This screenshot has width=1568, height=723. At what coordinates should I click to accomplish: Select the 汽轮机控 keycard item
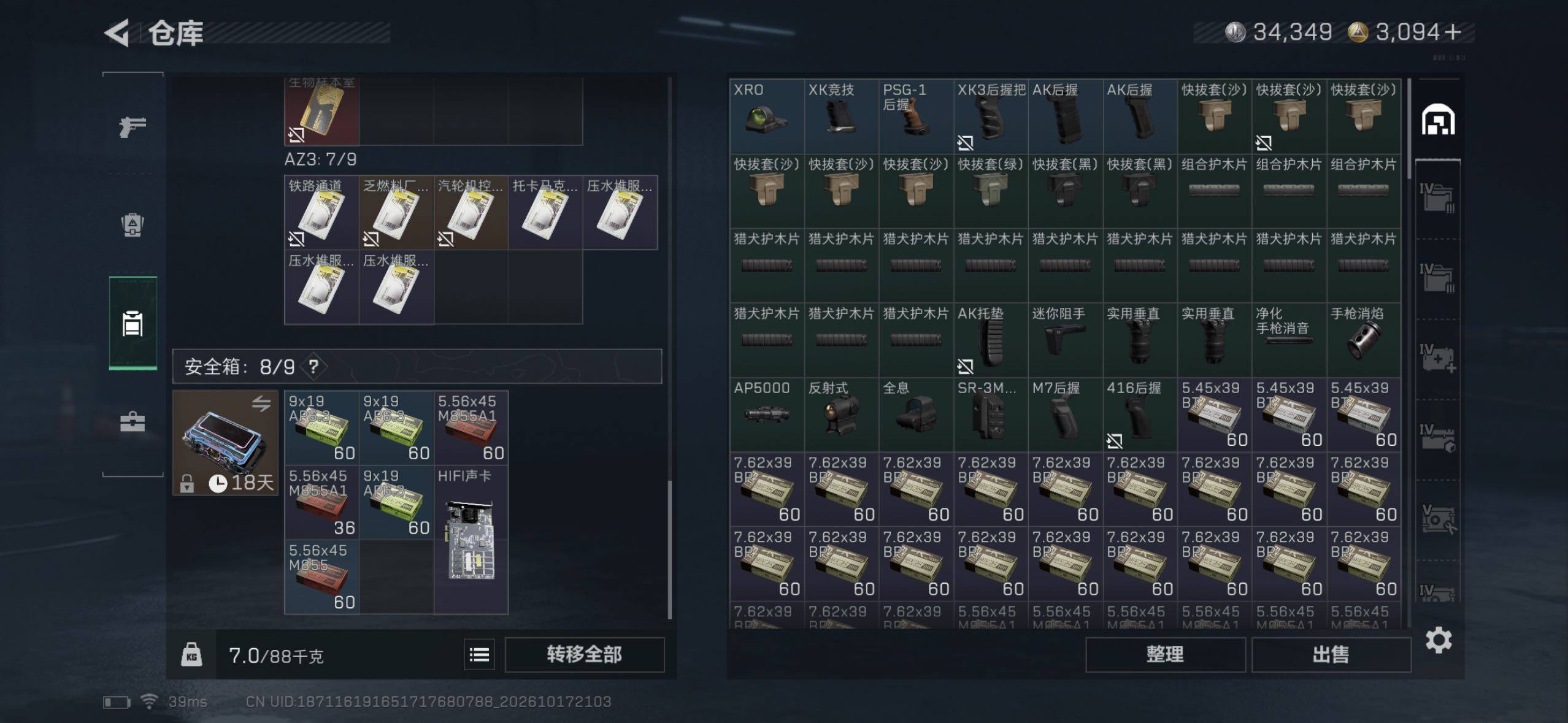point(471,212)
